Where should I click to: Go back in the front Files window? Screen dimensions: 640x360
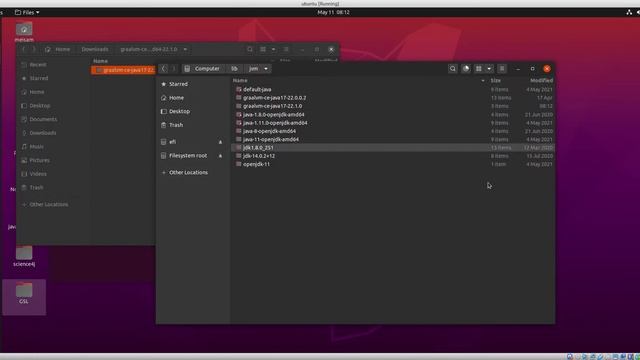tap(164, 69)
